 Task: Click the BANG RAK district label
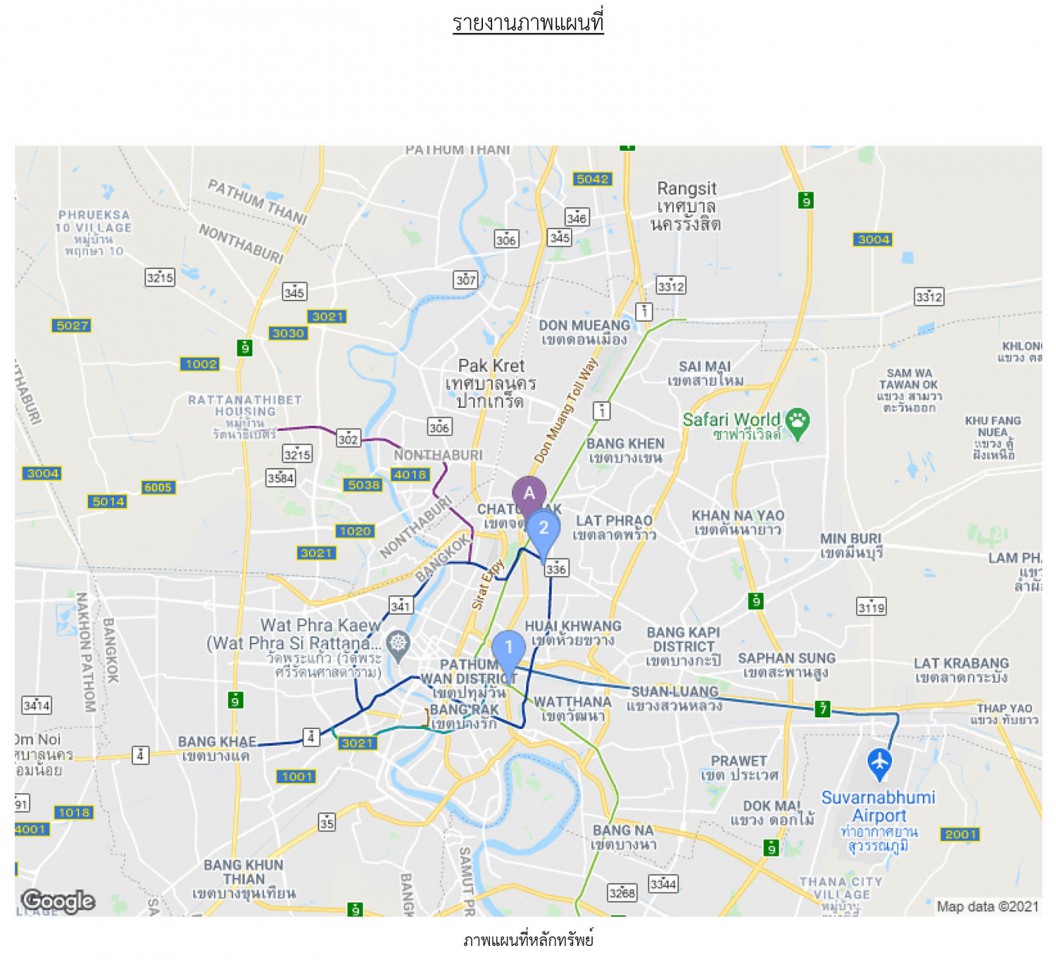[x=464, y=716]
